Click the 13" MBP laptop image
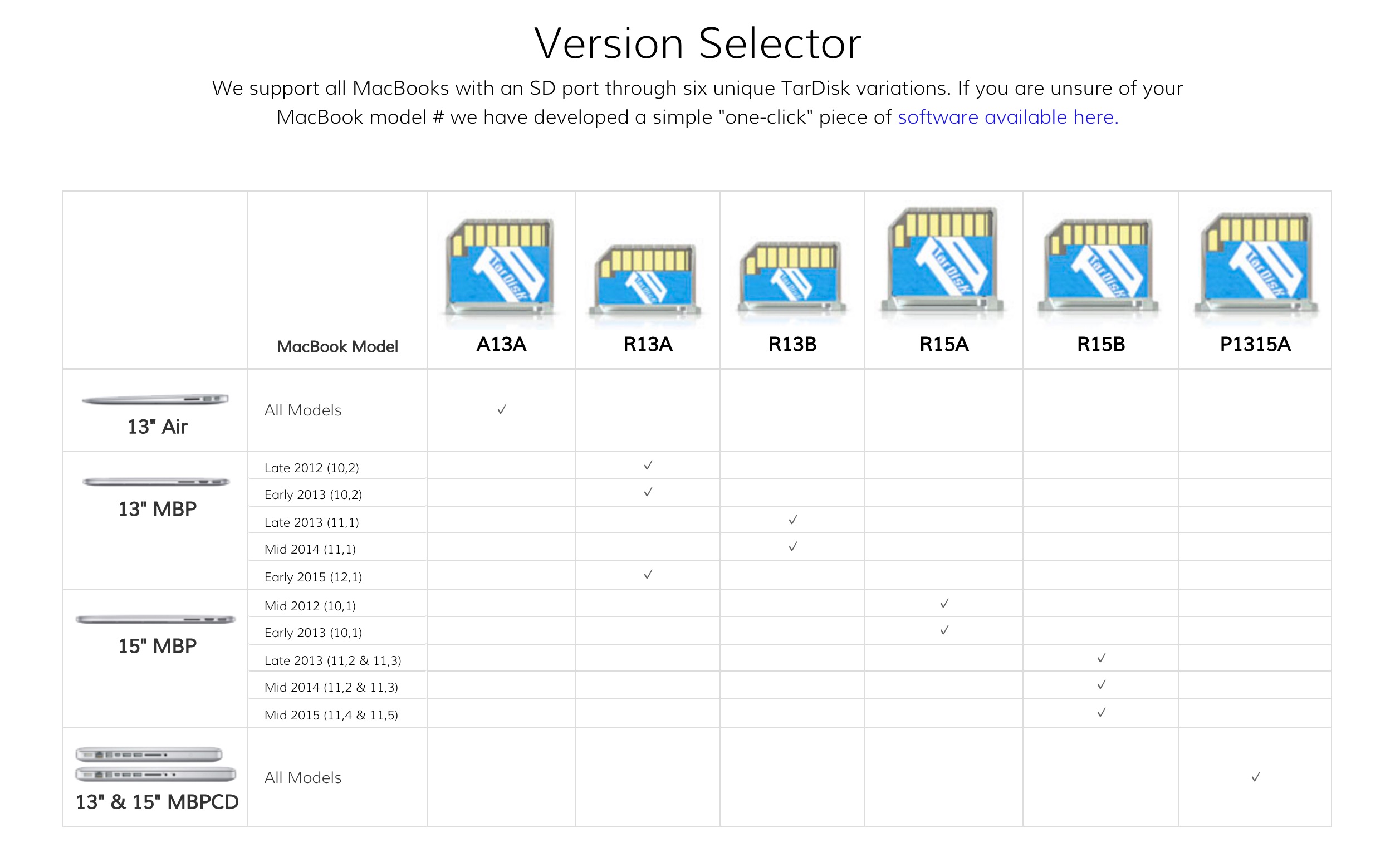The image size is (1400, 852). click(x=156, y=482)
